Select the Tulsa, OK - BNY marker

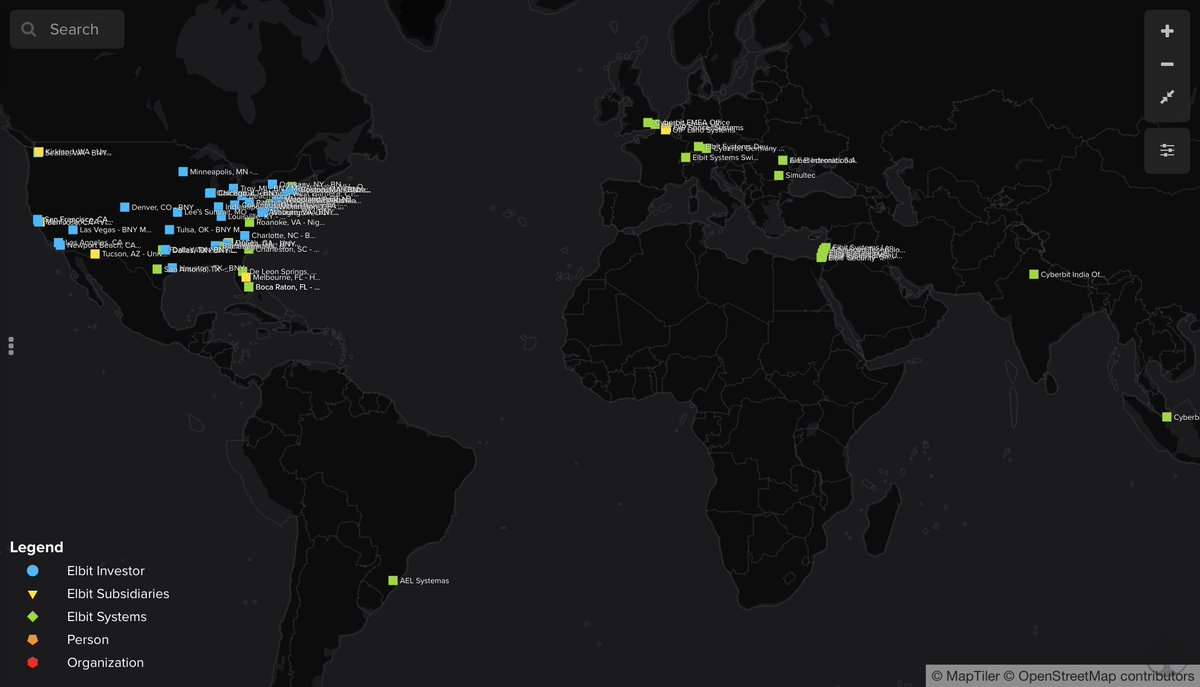point(170,230)
